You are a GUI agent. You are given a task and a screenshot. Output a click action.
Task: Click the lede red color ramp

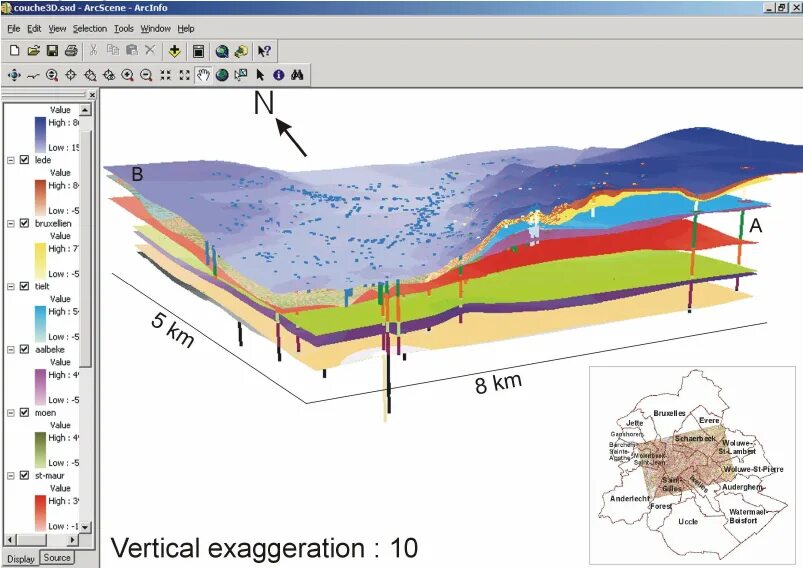[x=40, y=197]
